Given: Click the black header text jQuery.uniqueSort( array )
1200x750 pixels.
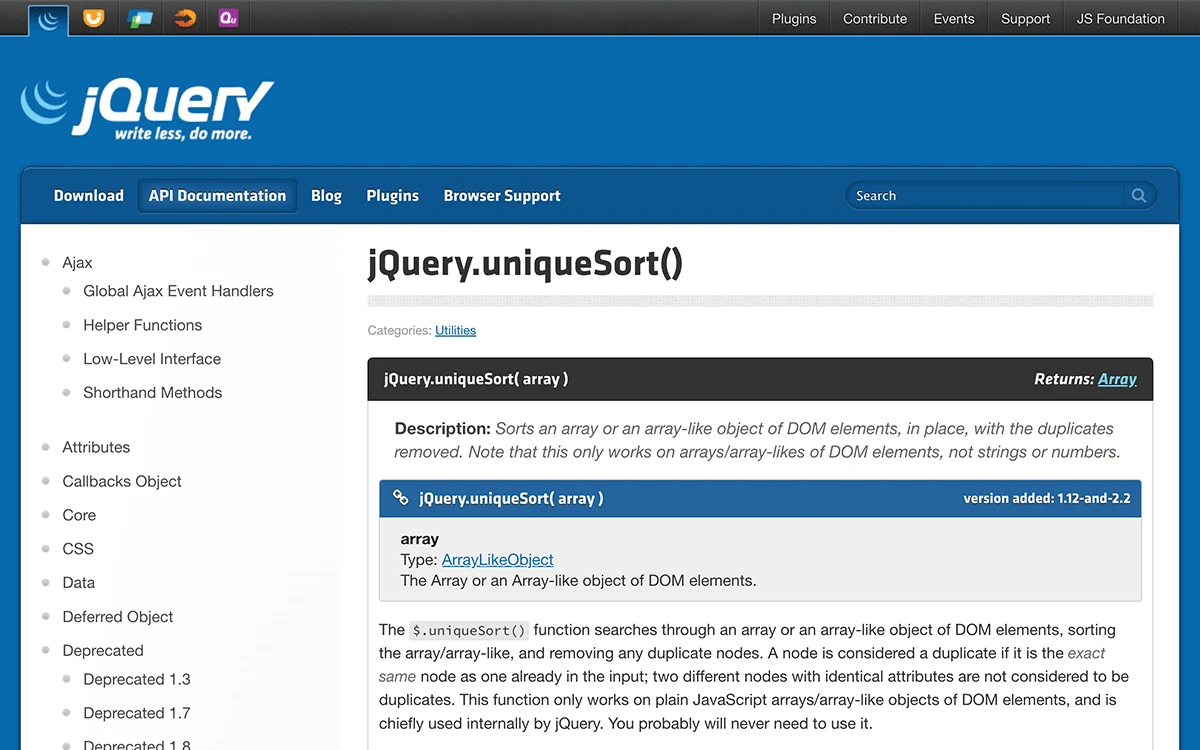Looking at the screenshot, I should [x=476, y=379].
